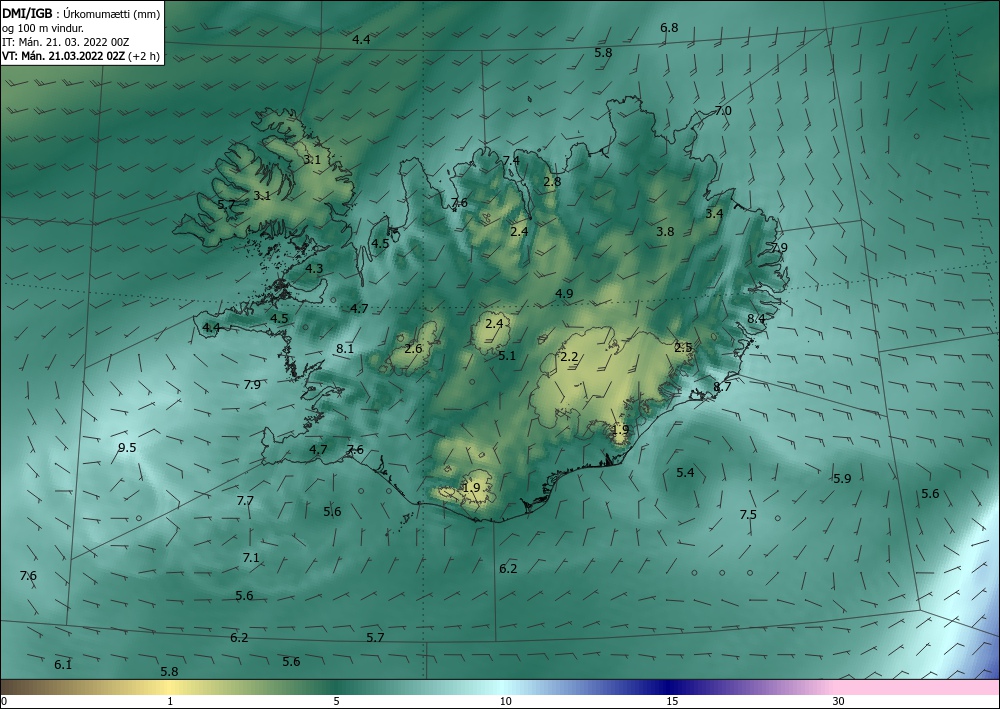Click the 6.8 value on the map
The image size is (1000, 709).
coord(669,27)
